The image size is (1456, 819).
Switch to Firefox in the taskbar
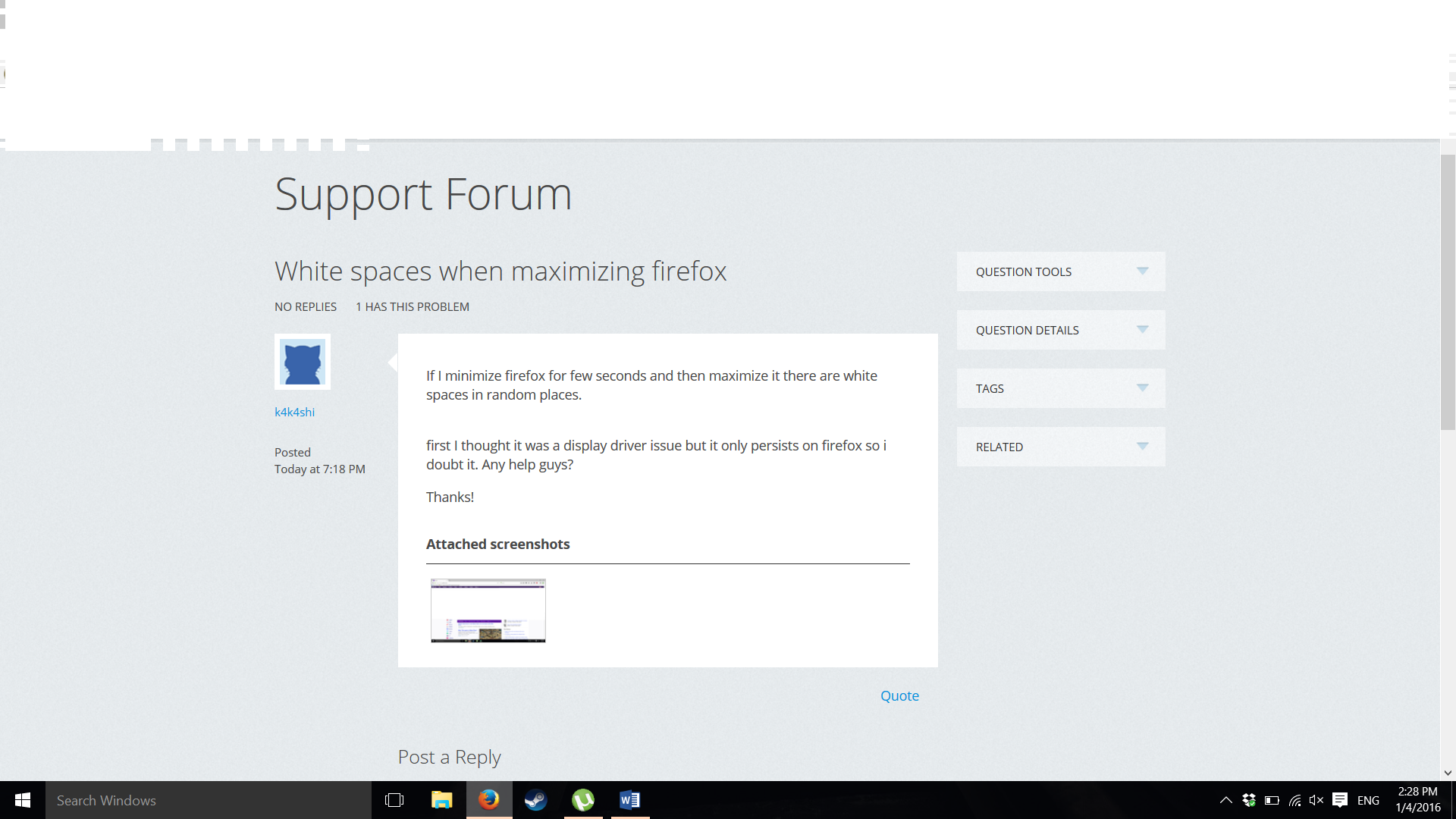point(489,800)
